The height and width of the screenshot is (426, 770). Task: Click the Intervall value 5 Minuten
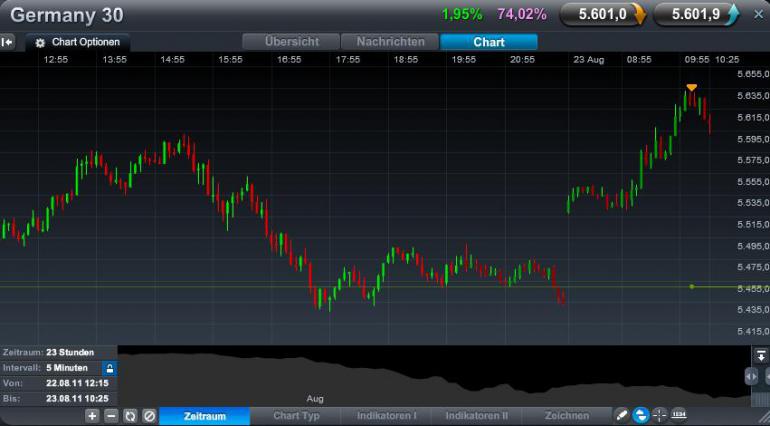pos(67,368)
